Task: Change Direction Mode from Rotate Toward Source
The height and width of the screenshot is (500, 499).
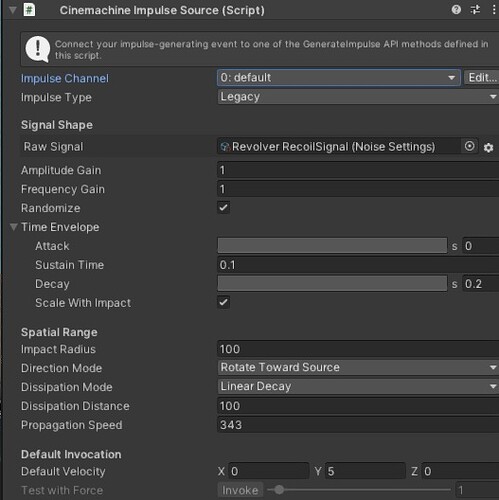Action: point(358,367)
